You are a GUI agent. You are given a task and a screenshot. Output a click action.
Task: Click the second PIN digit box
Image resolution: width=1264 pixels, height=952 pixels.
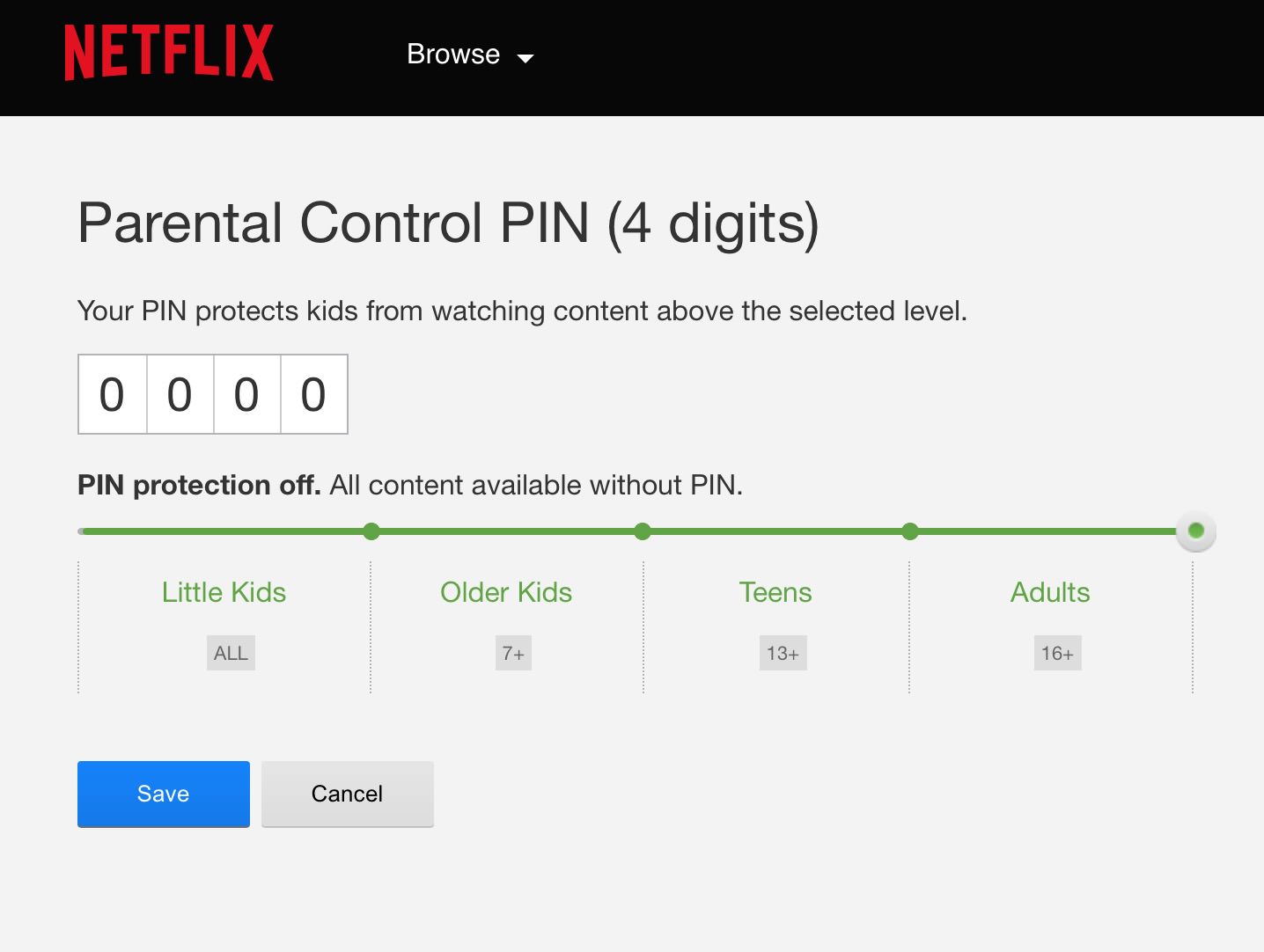[180, 394]
